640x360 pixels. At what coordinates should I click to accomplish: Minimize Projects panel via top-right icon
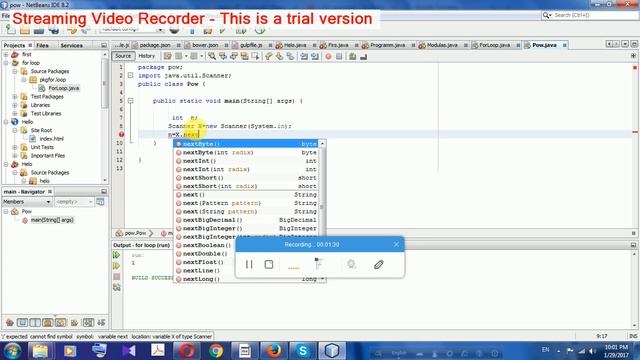click(x=104, y=45)
